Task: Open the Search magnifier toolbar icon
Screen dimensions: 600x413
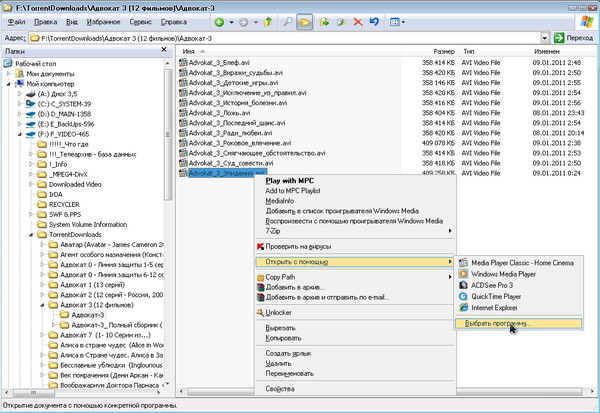Action: coord(287,22)
